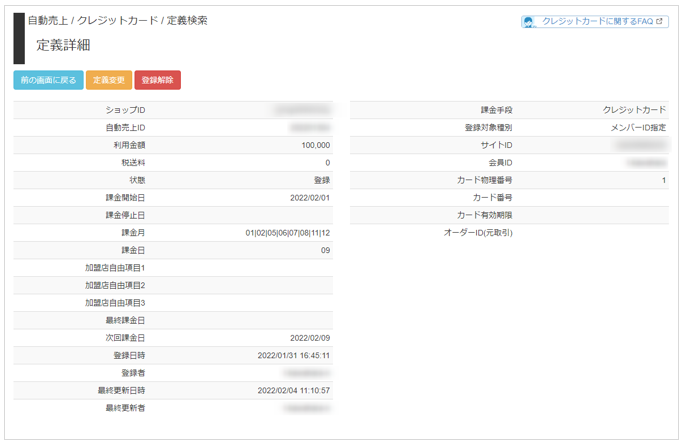Select the 登録日時 timestamp value
688x446 pixels.
(x=294, y=356)
